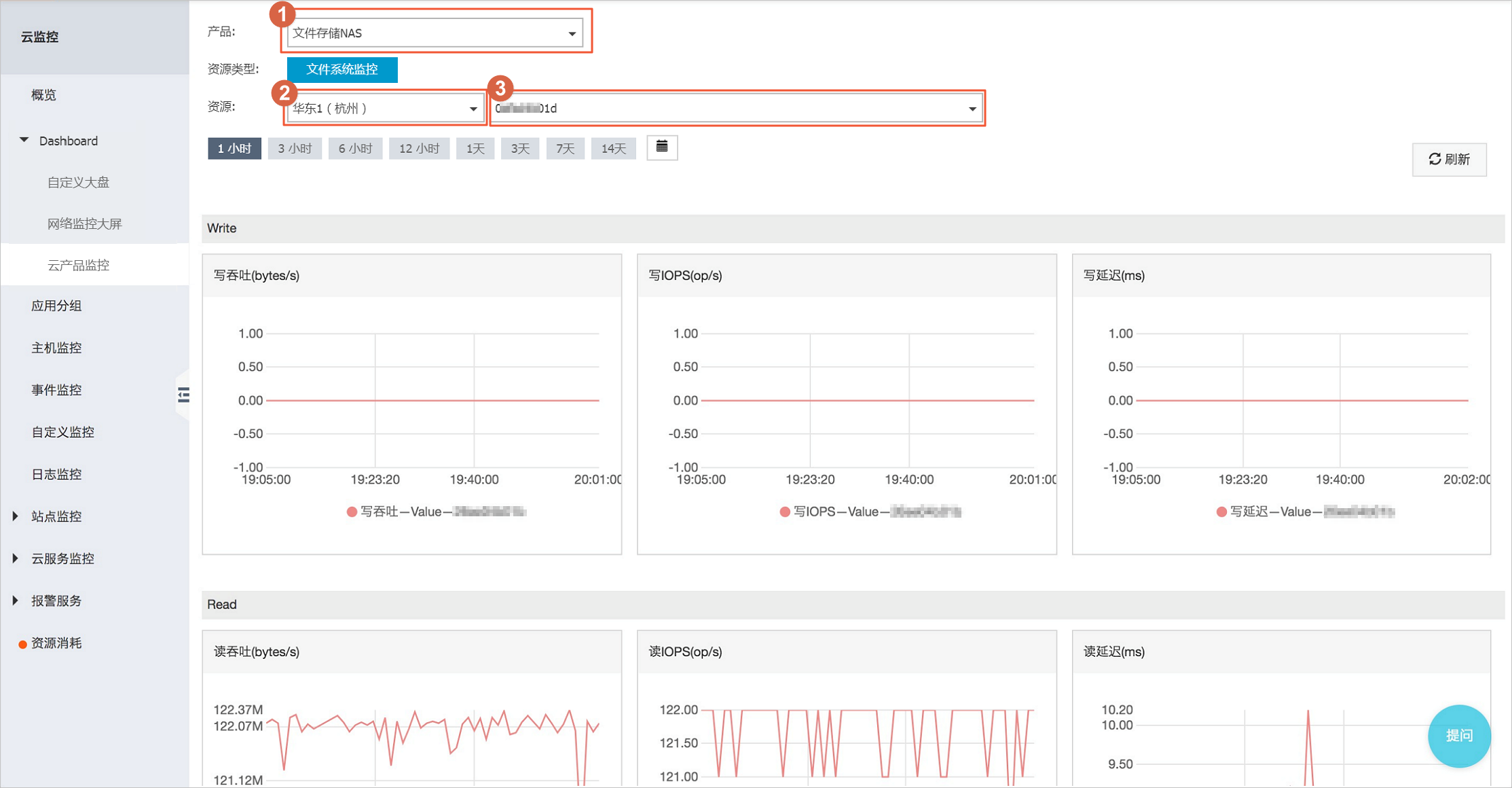Select the 3 小时 time range

point(295,148)
